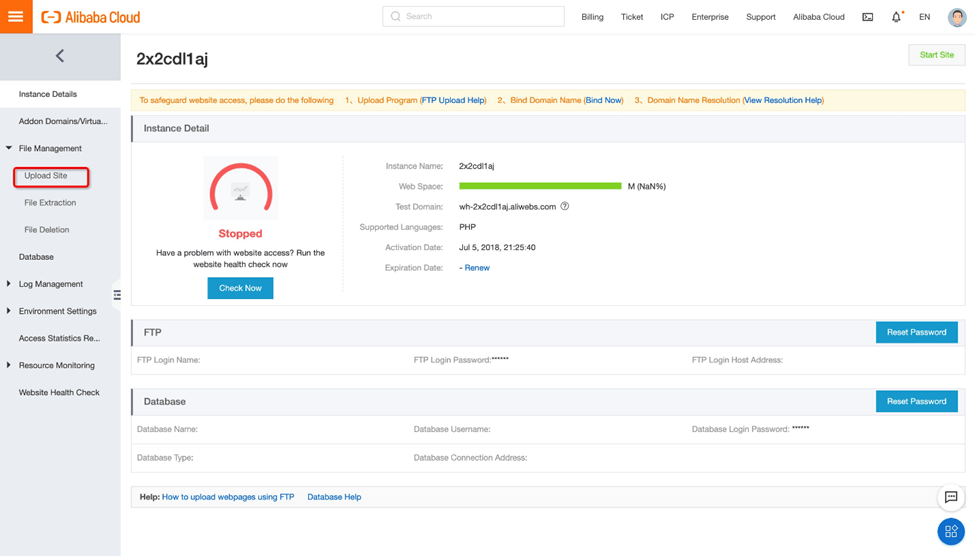Click Reset Password in FTP section
The height and width of the screenshot is (556, 975).
916,332
